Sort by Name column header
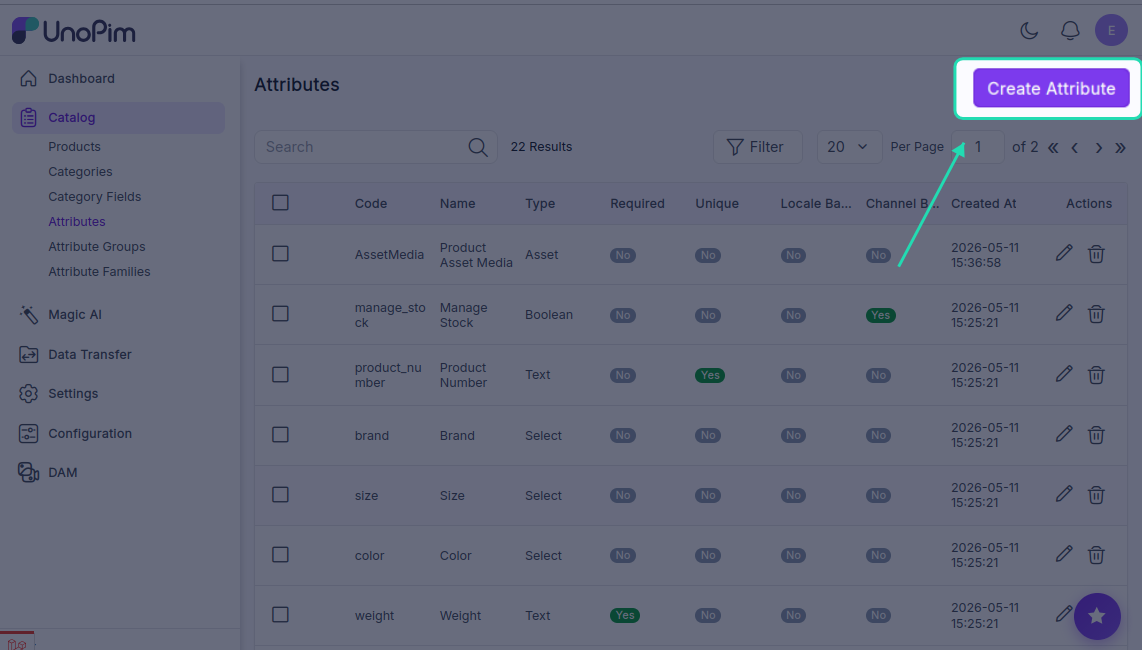 click(x=457, y=203)
